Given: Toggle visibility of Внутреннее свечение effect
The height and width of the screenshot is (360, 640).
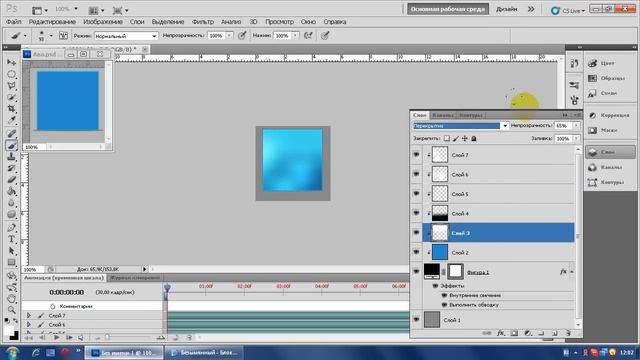Looking at the screenshot, I should pos(444,295).
